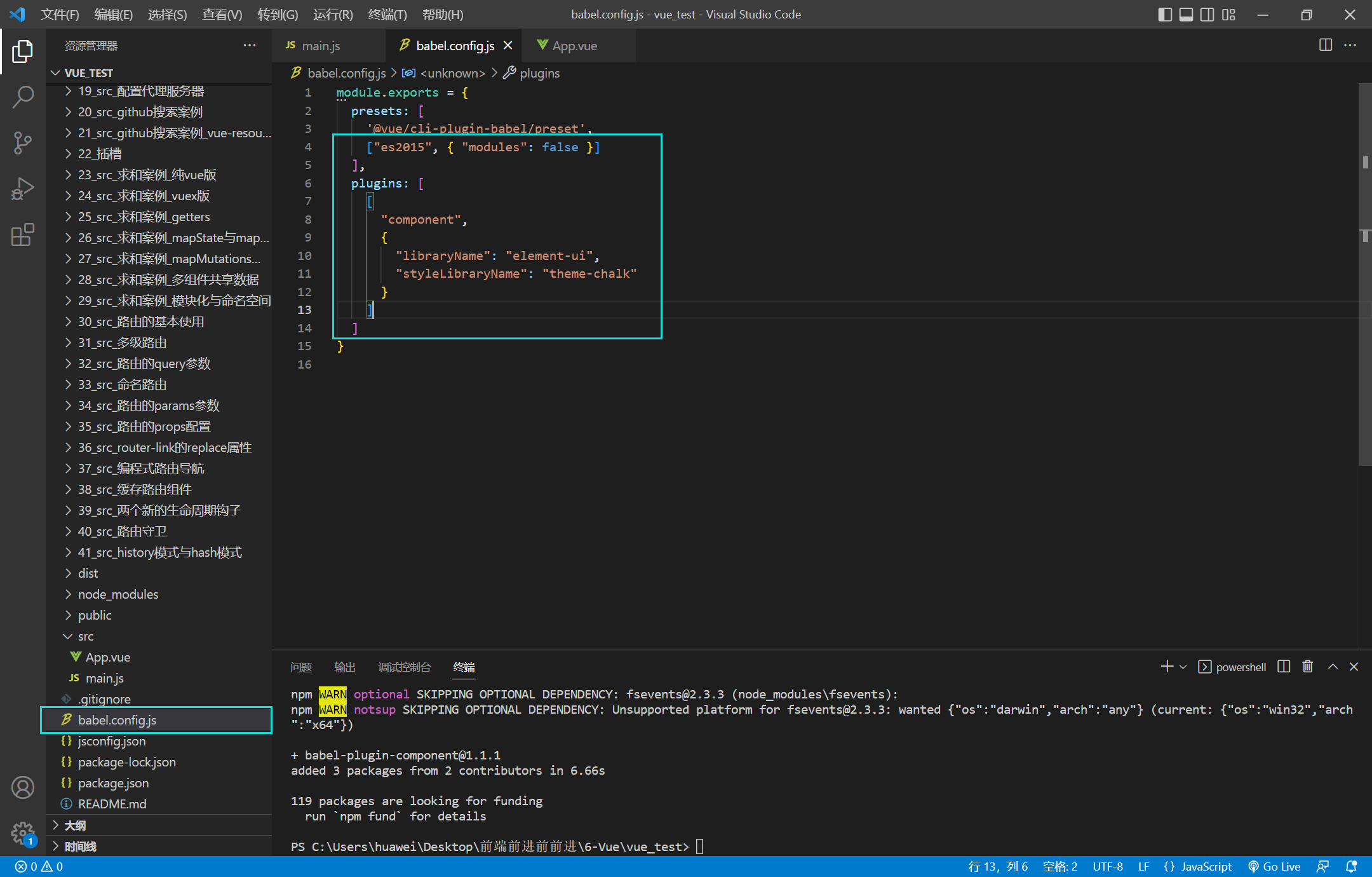The width and height of the screenshot is (1372, 877).
Task: Open the Manage gear icon
Action: pos(23,833)
